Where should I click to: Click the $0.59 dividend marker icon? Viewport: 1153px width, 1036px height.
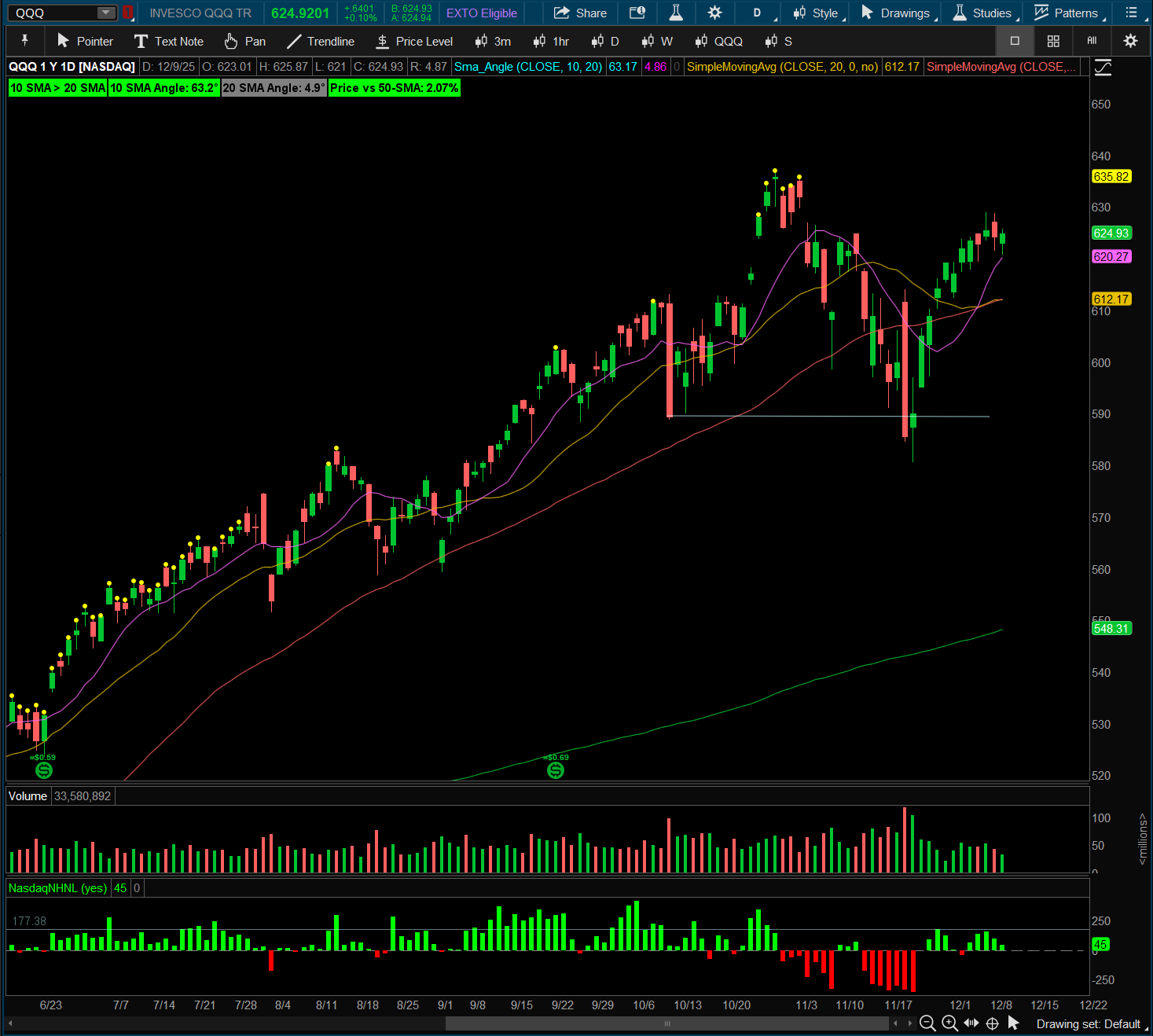click(44, 770)
